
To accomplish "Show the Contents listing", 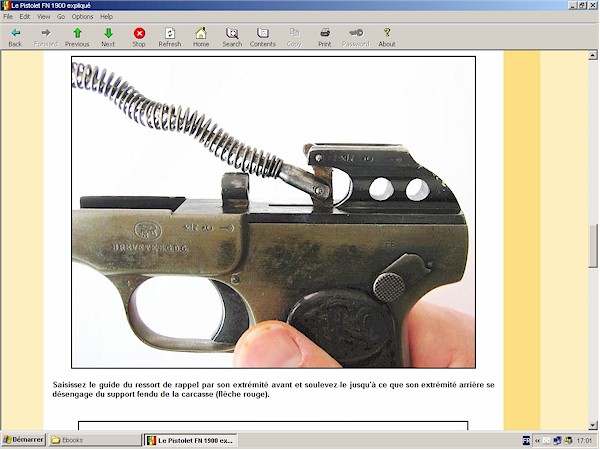I will pyautogui.click(x=263, y=37).
